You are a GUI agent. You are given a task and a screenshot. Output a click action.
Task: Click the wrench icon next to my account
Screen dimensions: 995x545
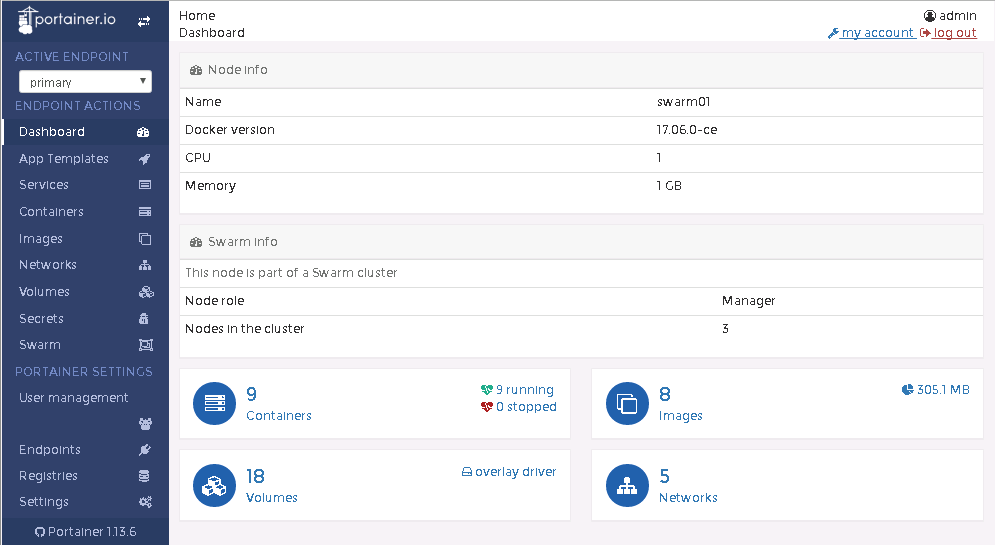833,33
